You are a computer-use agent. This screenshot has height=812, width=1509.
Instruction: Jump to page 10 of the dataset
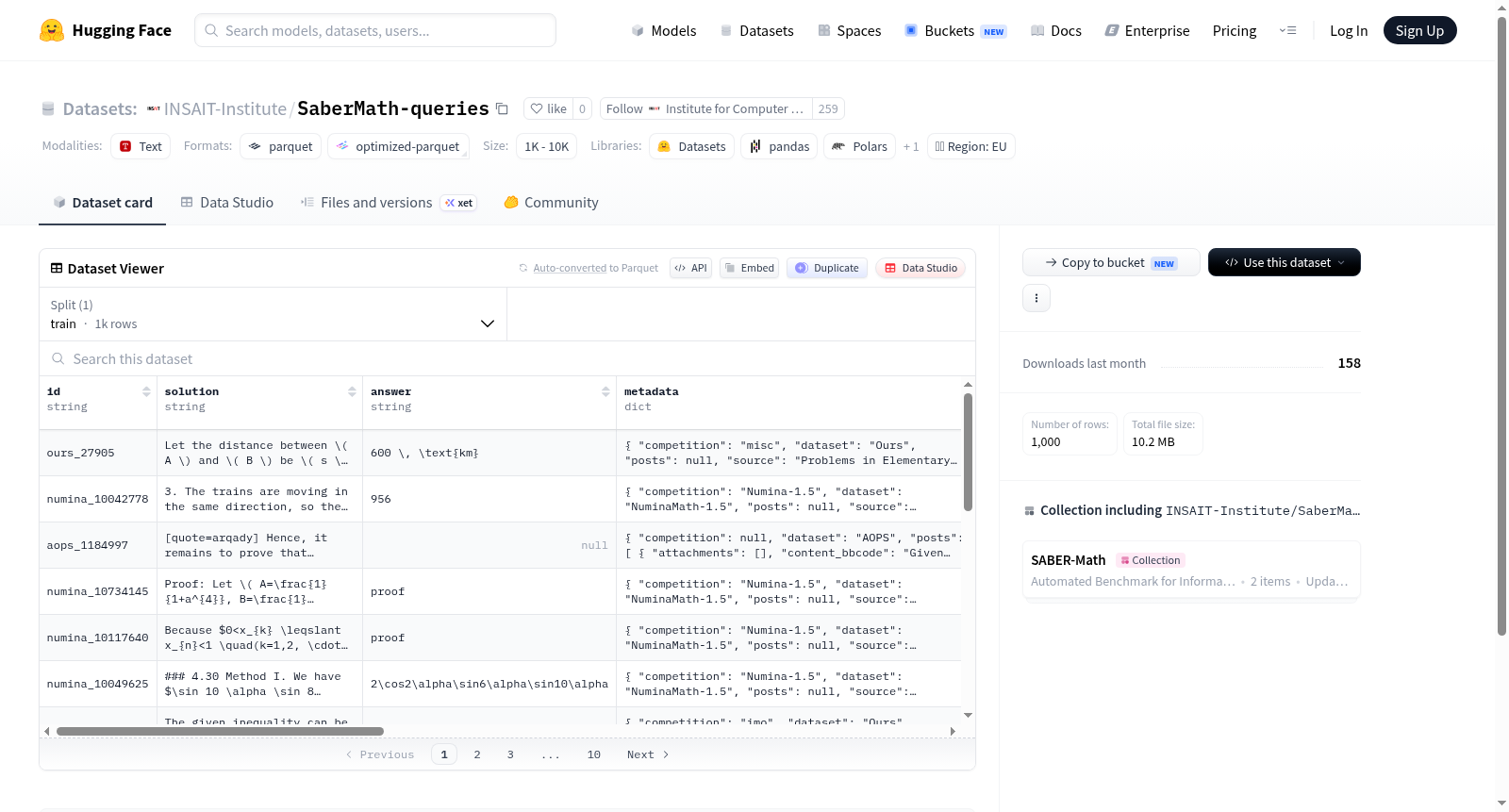[x=594, y=754]
